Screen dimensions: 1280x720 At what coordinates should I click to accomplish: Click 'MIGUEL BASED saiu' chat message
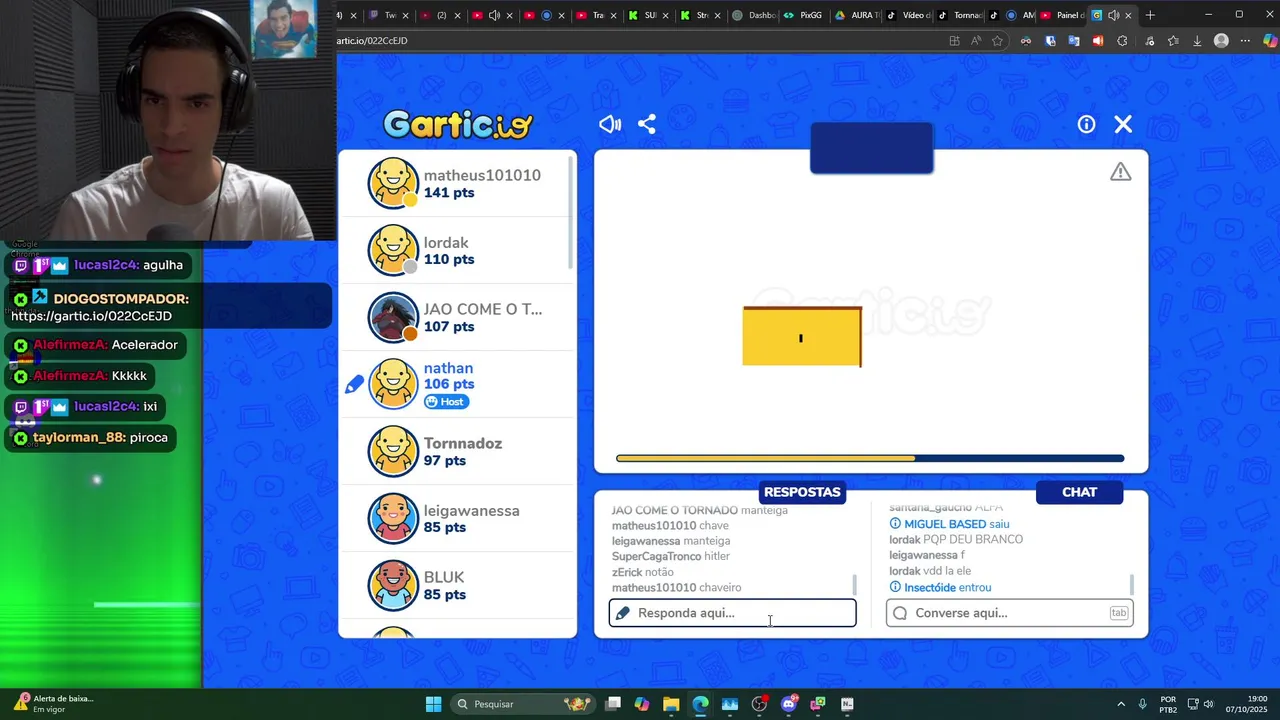pos(949,524)
